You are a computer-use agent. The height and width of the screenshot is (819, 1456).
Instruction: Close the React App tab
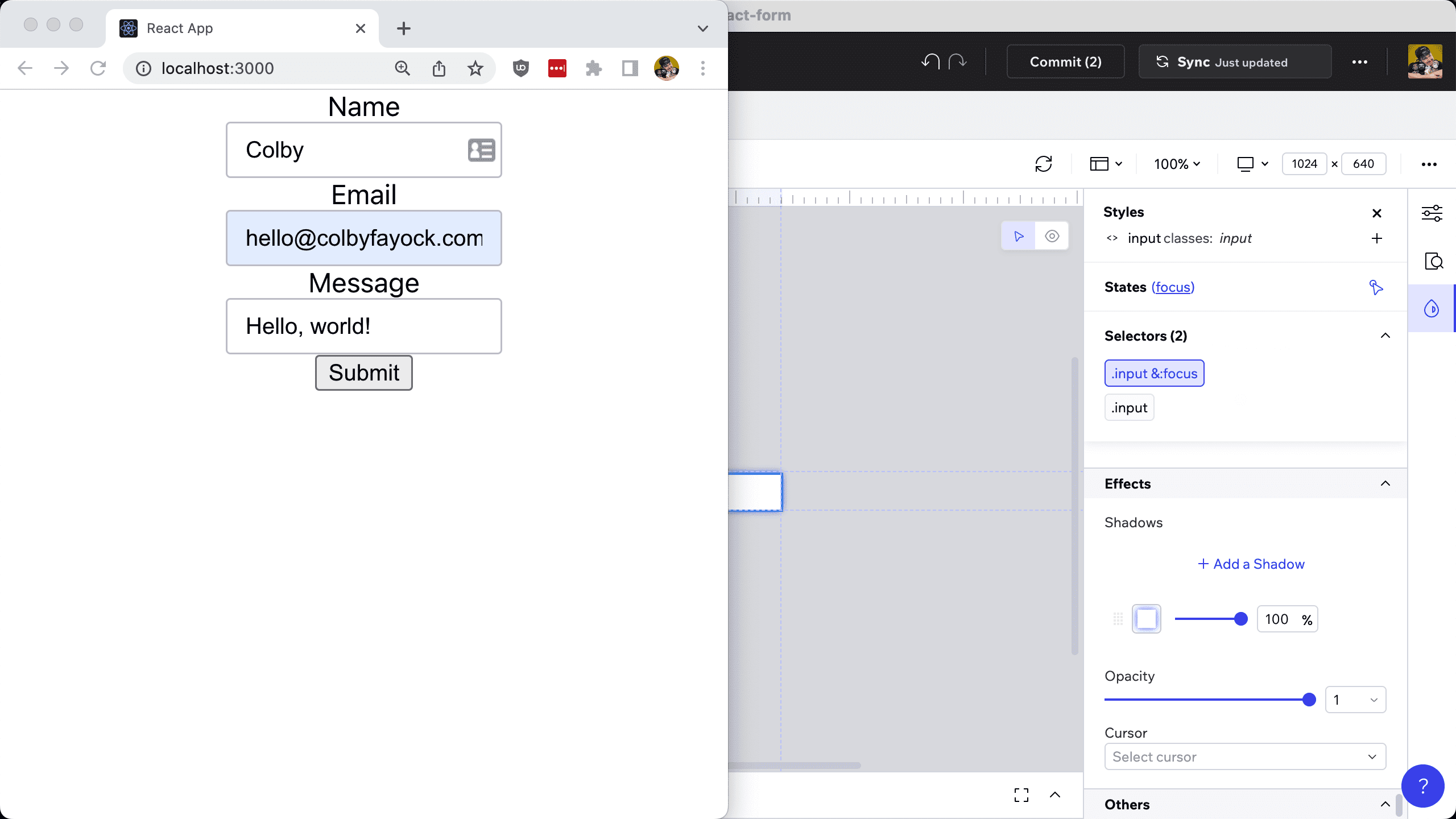click(360, 28)
